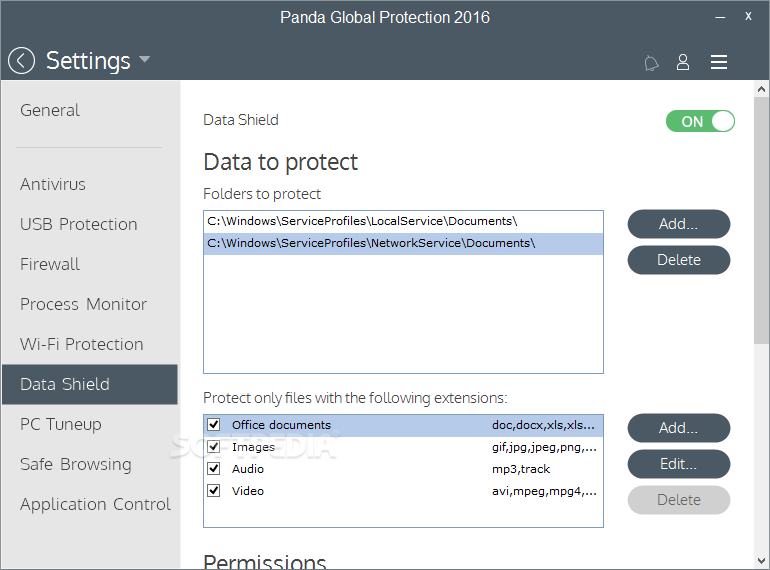Click the scrollbar up arrow
This screenshot has width=770, height=570.
[761, 89]
